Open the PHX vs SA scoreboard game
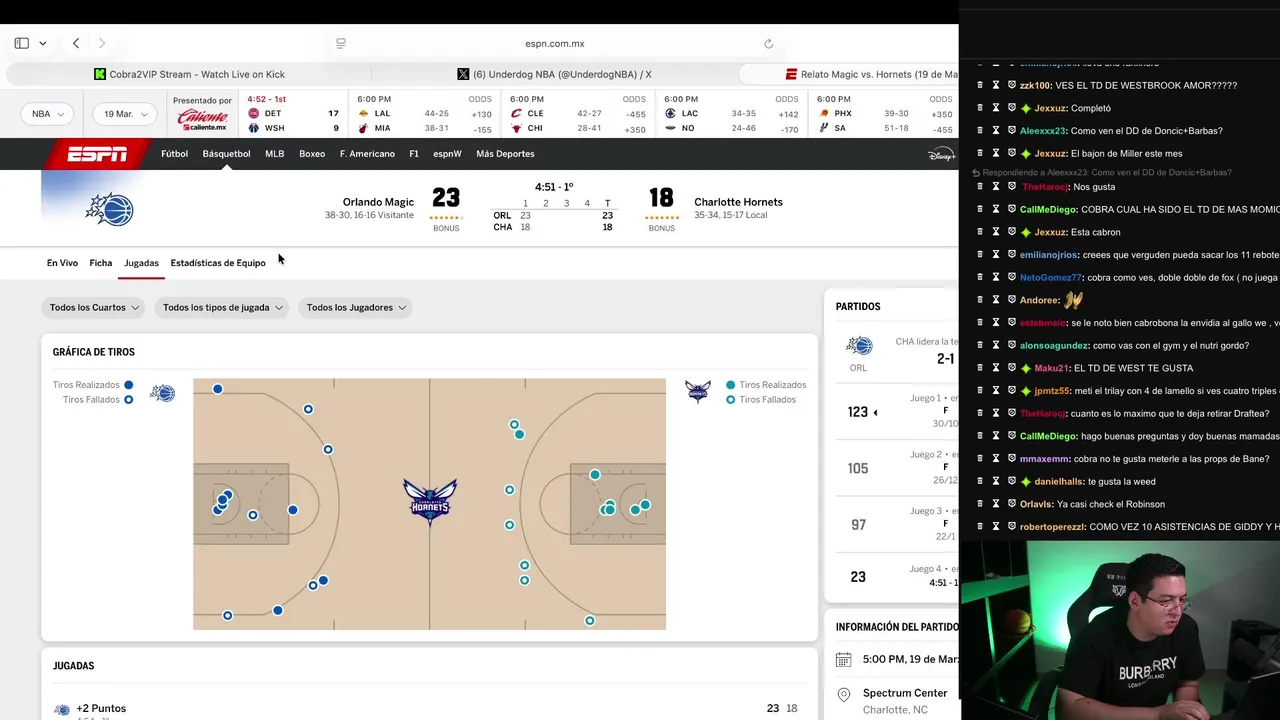The height and width of the screenshot is (720, 1280). point(884,114)
